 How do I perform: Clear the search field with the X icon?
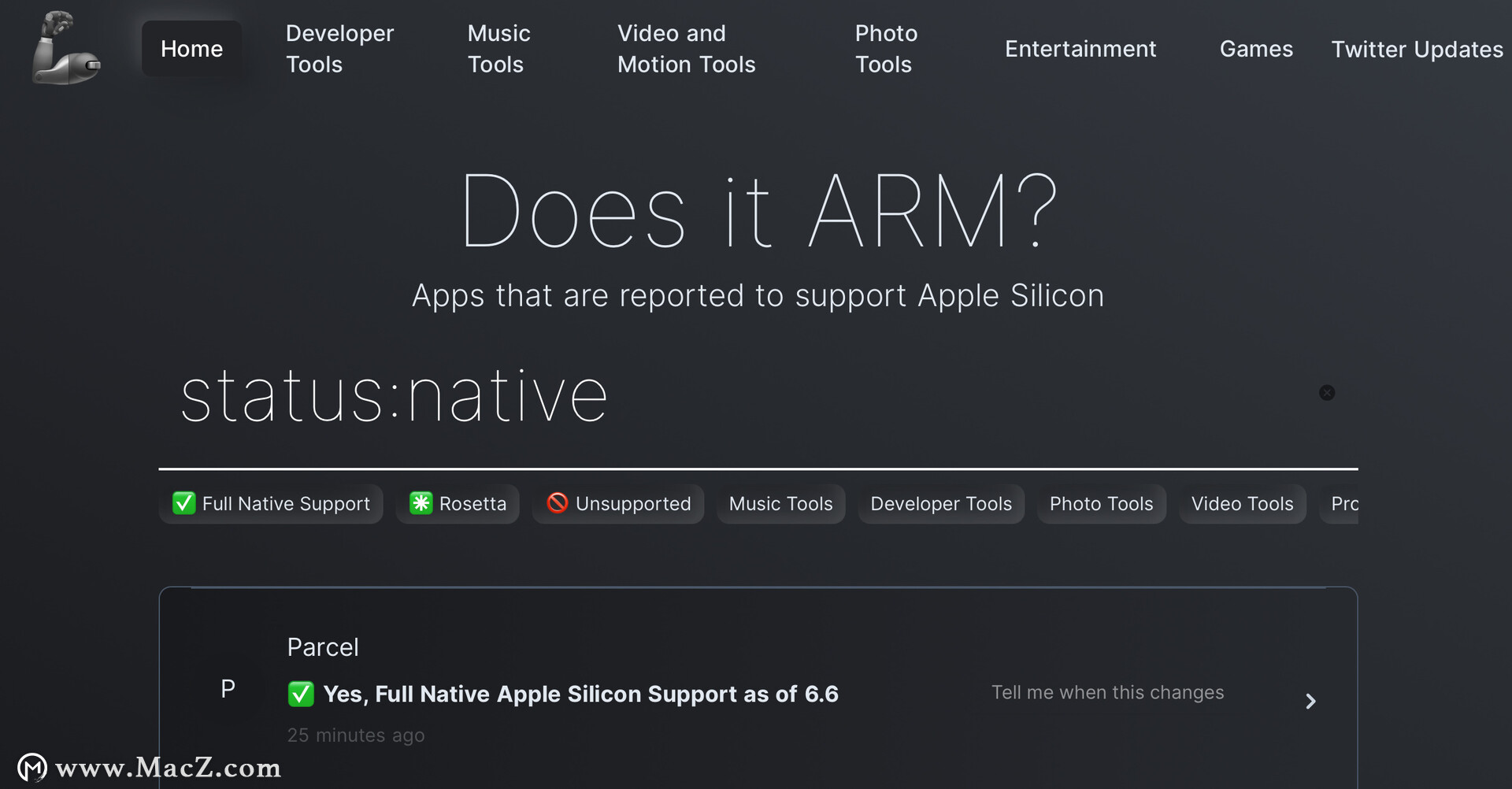1327,393
